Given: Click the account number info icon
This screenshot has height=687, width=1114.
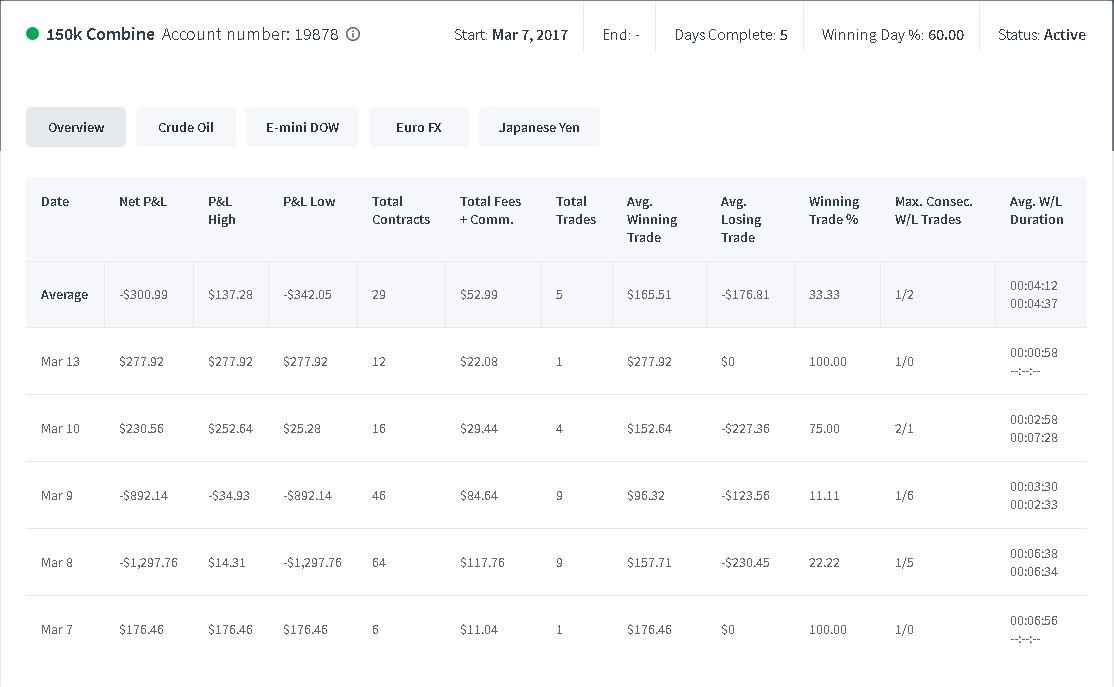Looking at the screenshot, I should [353, 34].
